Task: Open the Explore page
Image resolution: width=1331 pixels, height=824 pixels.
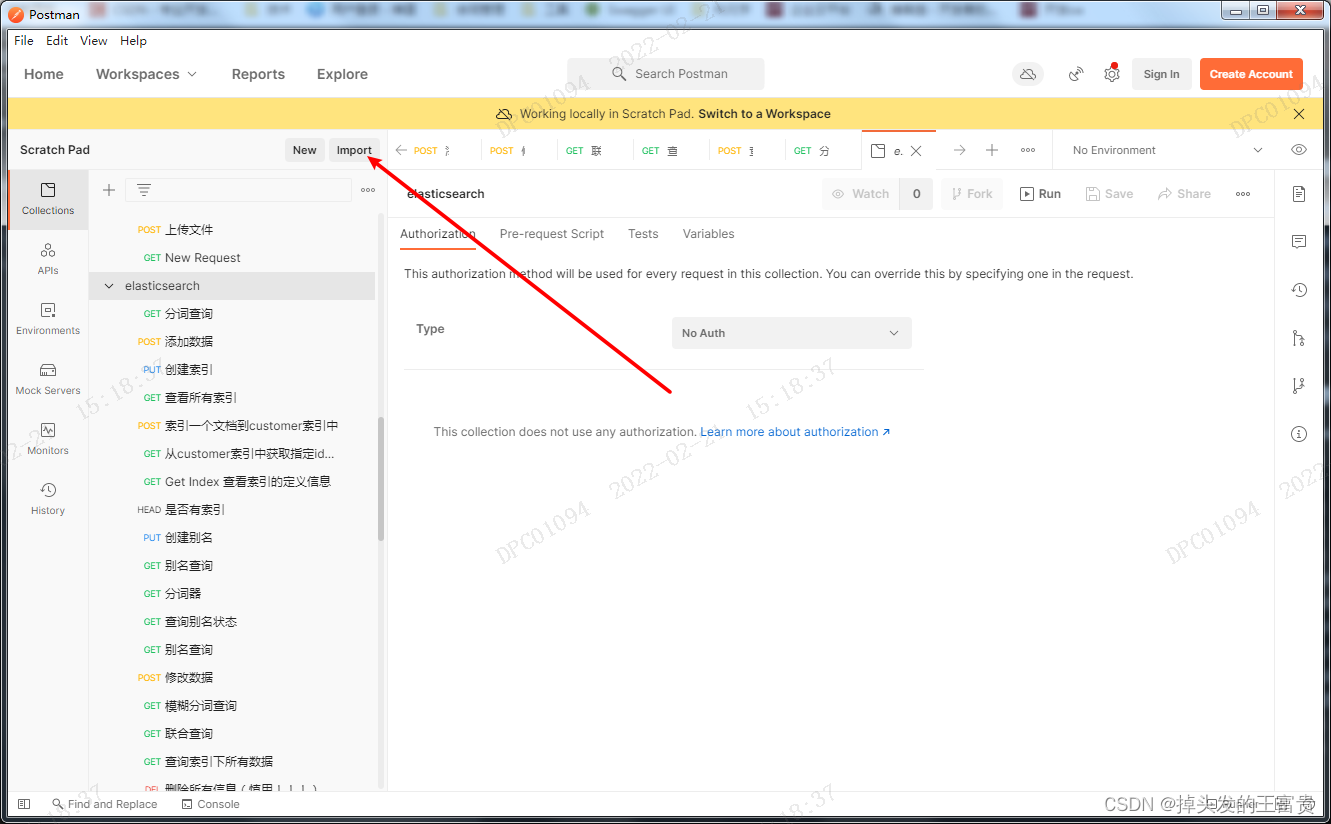Action: point(342,74)
